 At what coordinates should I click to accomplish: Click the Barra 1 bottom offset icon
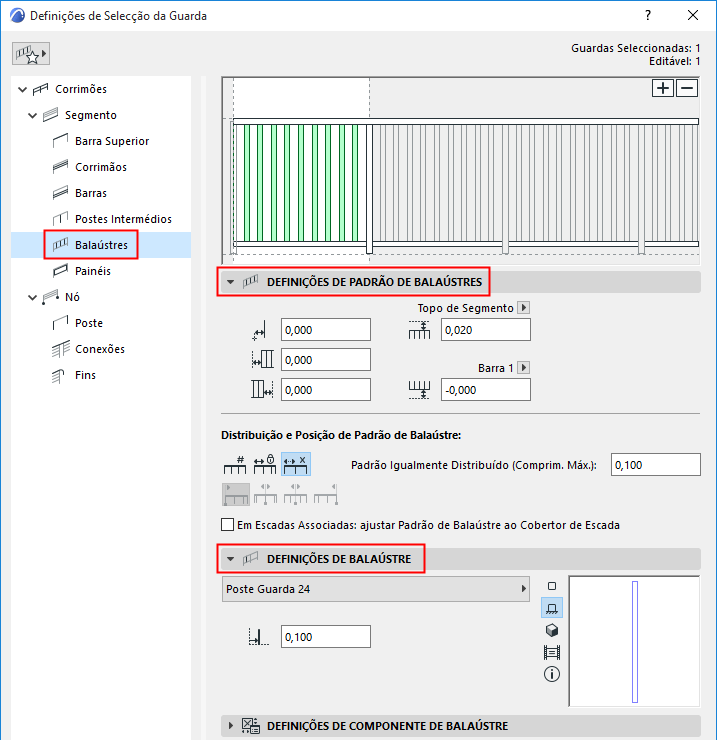(x=419, y=390)
